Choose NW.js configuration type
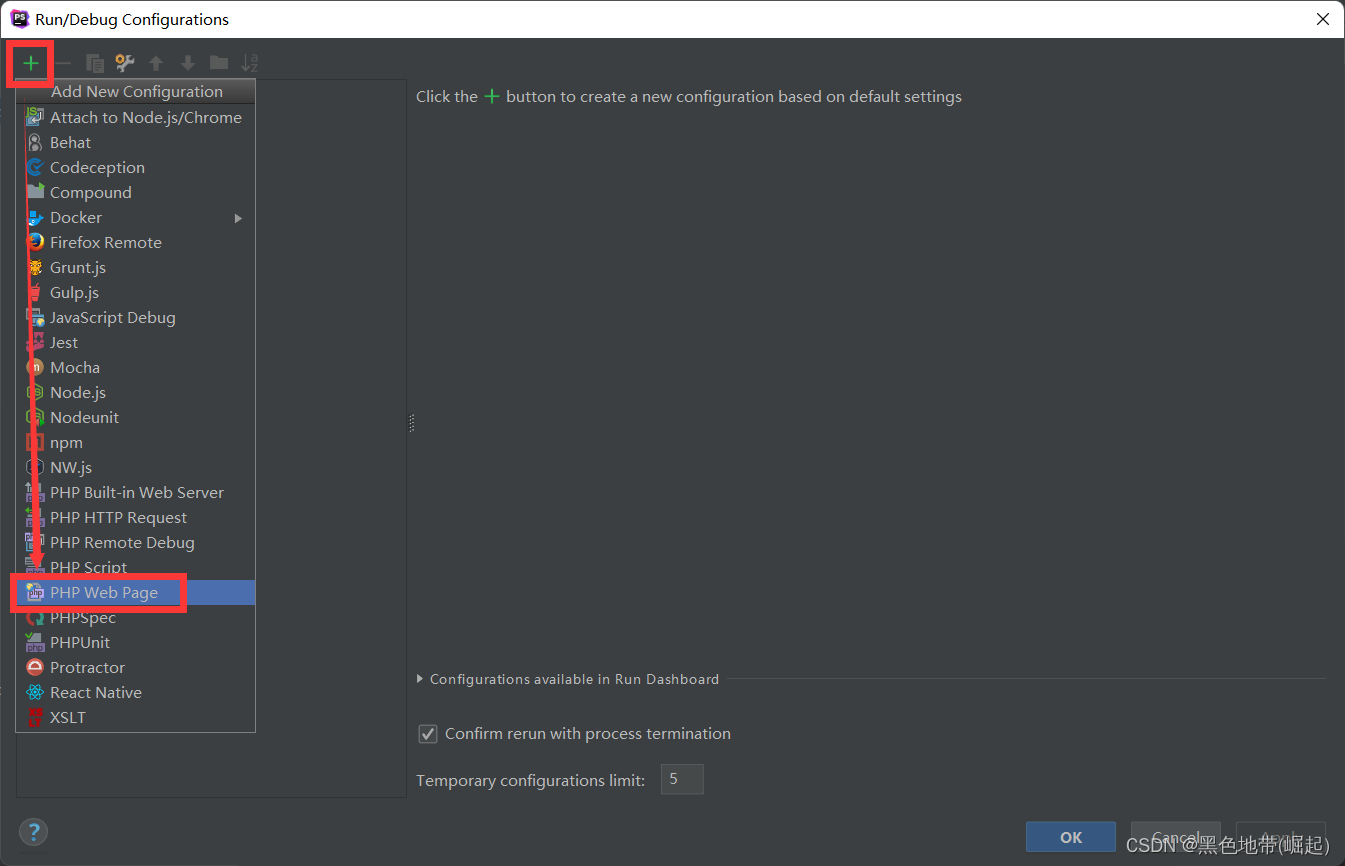The width and height of the screenshot is (1345, 866). pos(136,467)
